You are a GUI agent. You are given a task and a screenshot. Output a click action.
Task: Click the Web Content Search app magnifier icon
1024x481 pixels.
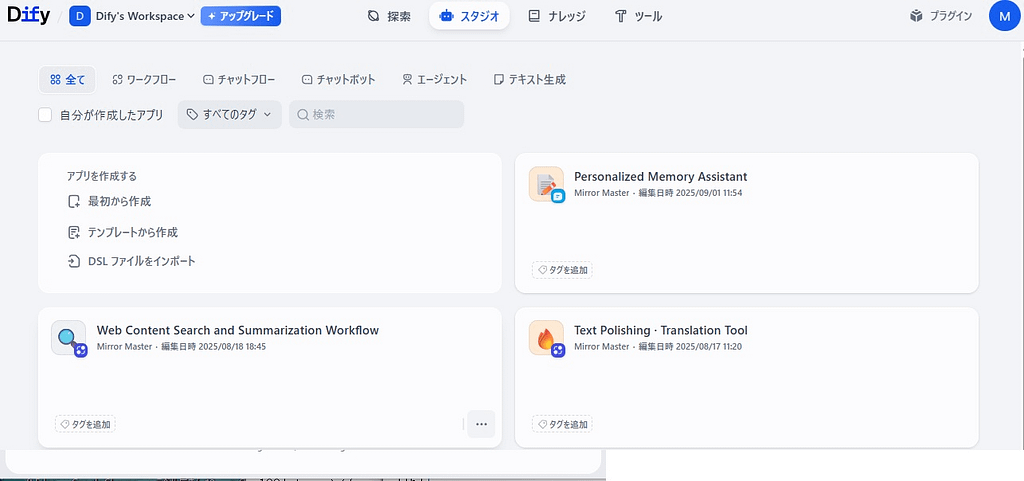point(68,338)
